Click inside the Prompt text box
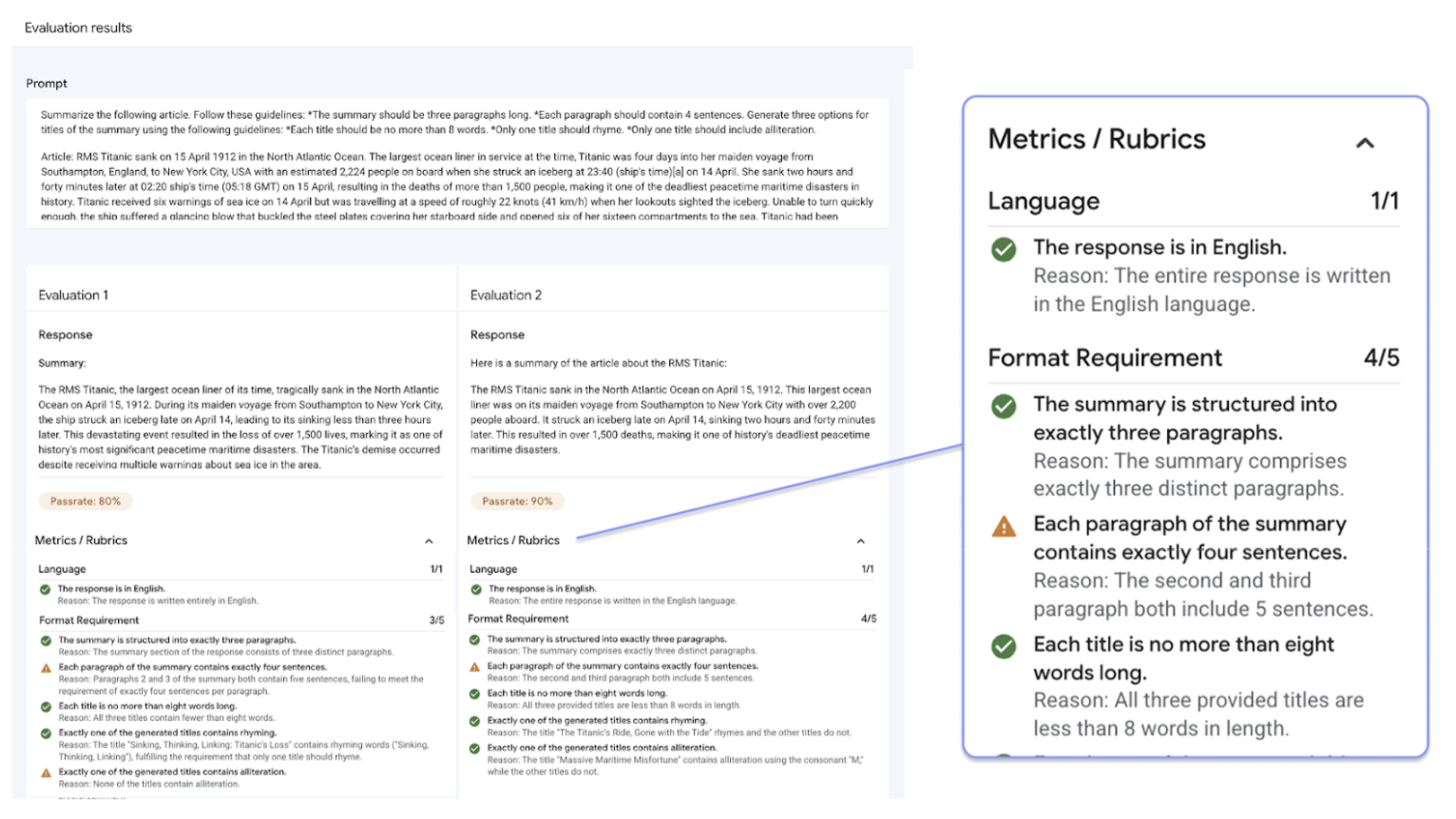This screenshot has height=819, width=1456. click(456, 162)
